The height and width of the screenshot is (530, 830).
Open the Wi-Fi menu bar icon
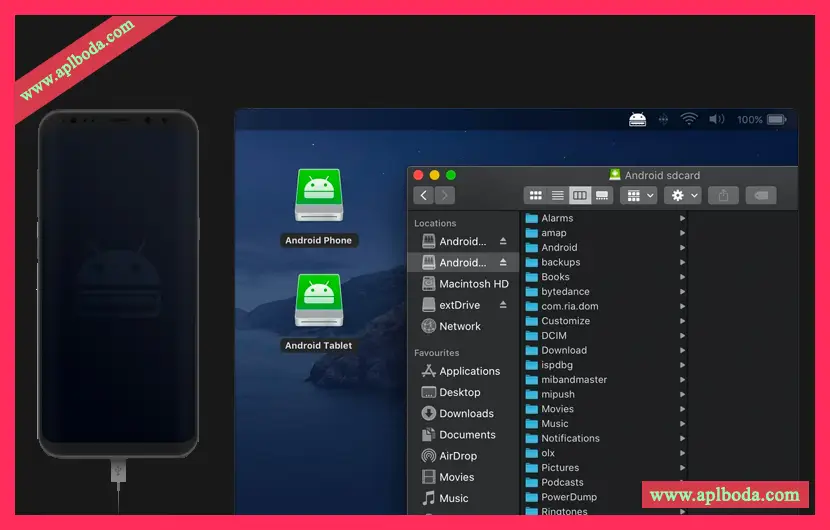click(689, 119)
